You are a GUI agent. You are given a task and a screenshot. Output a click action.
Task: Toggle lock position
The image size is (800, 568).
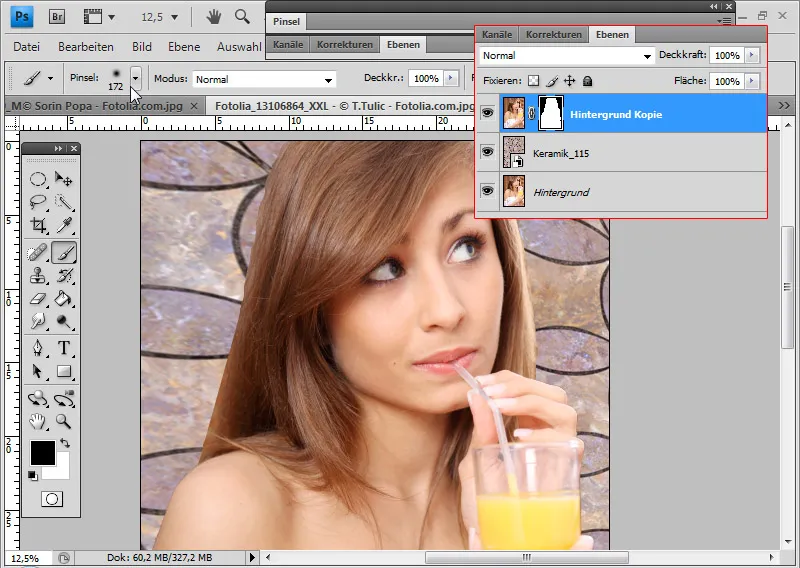569,81
